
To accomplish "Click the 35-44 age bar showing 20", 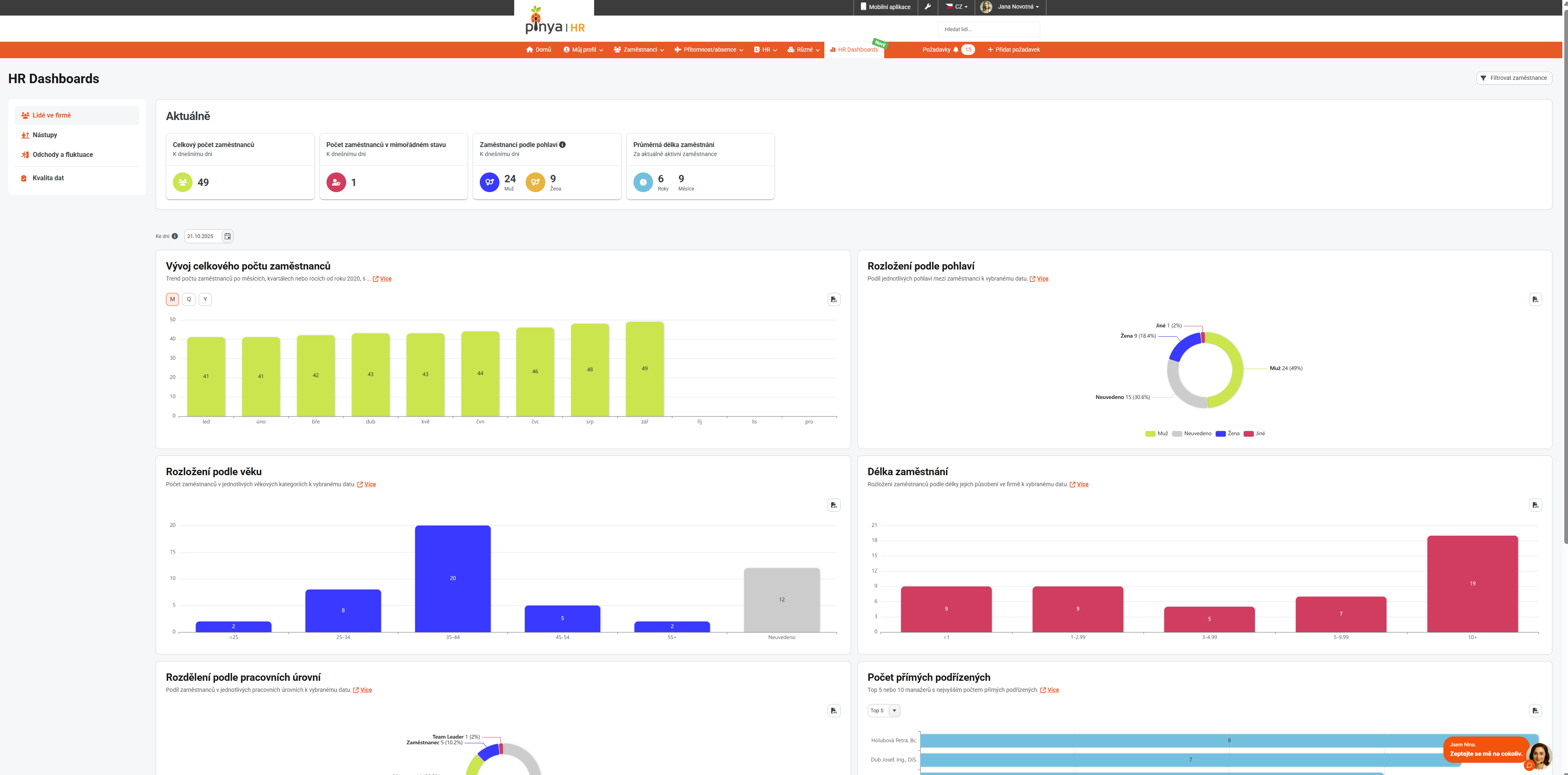I will coord(453,578).
